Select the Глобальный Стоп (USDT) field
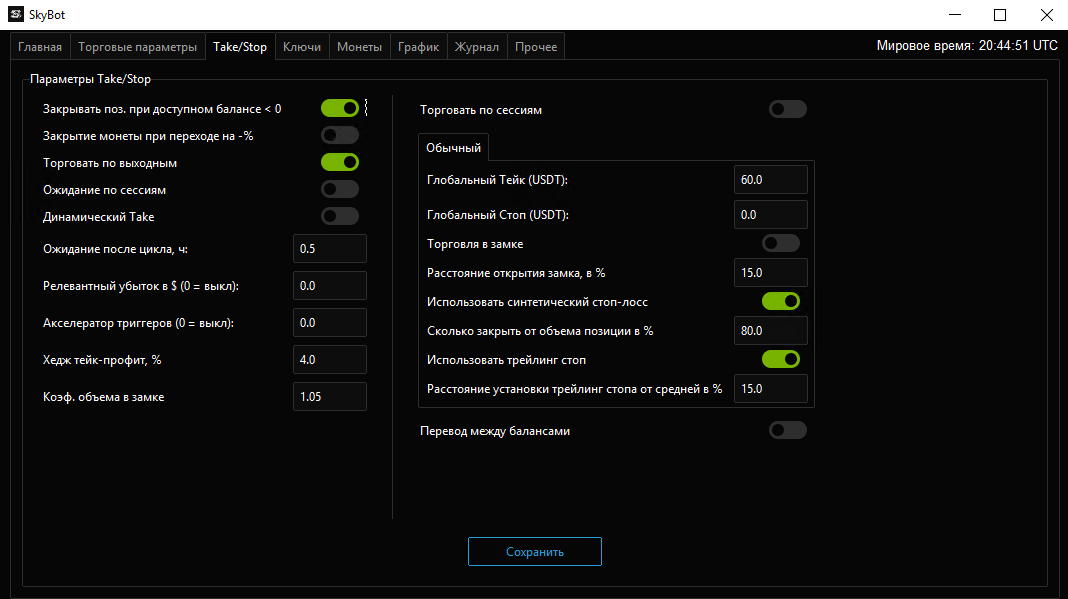The width and height of the screenshot is (1068, 599). [771, 215]
